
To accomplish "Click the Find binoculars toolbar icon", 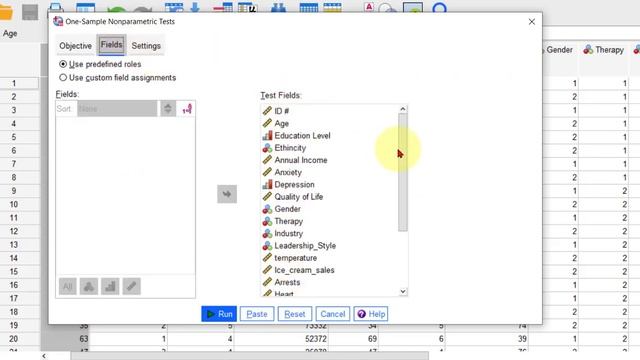I will click(278, 7).
